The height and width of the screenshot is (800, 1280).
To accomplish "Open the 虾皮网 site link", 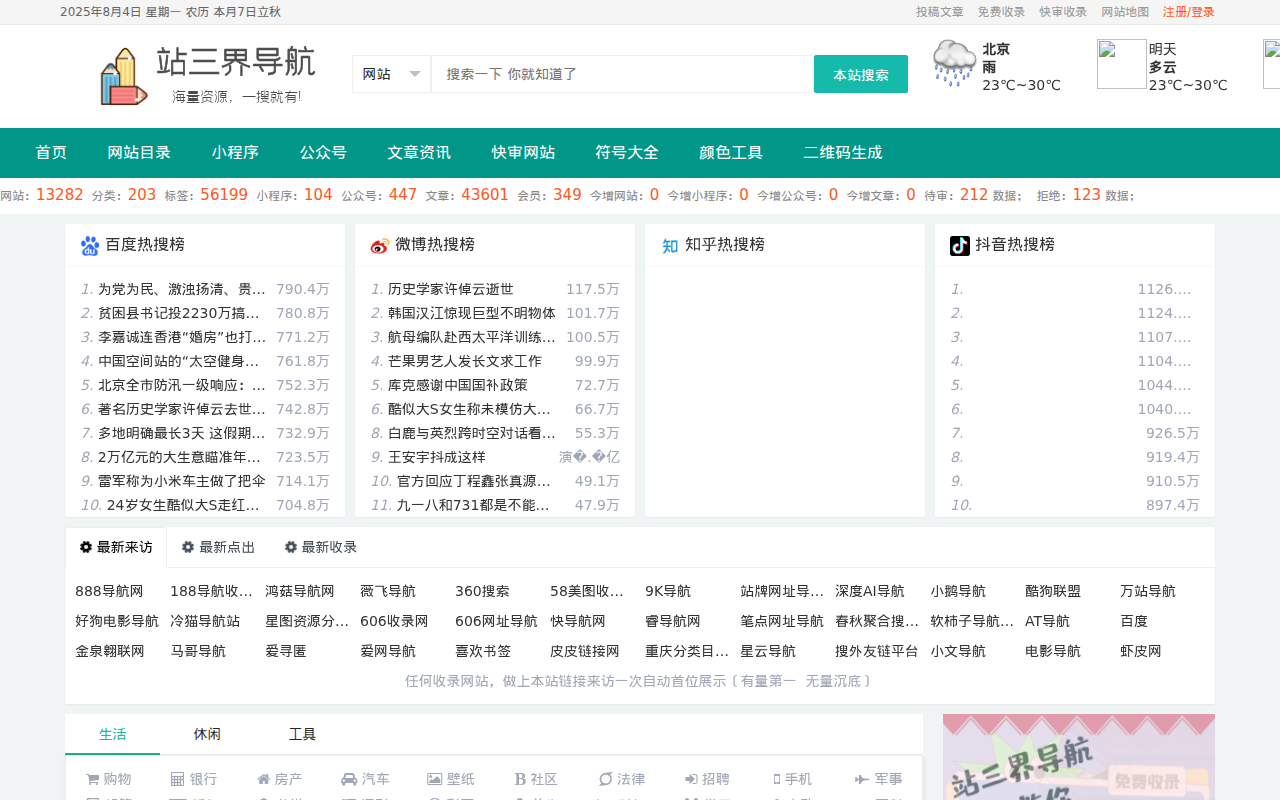I will pos(1141,651).
